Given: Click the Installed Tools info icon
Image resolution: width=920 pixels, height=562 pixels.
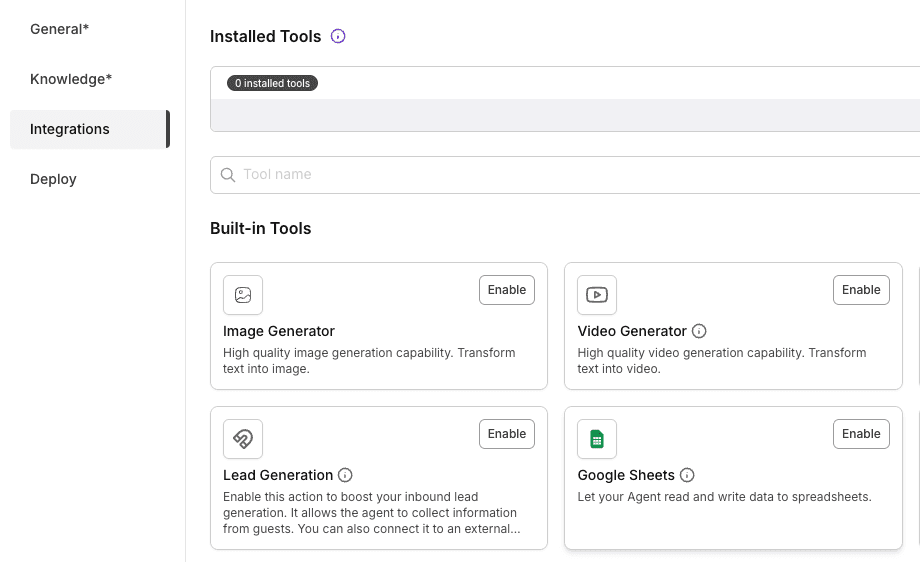Looking at the screenshot, I should pyautogui.click(x=338, y=36).
